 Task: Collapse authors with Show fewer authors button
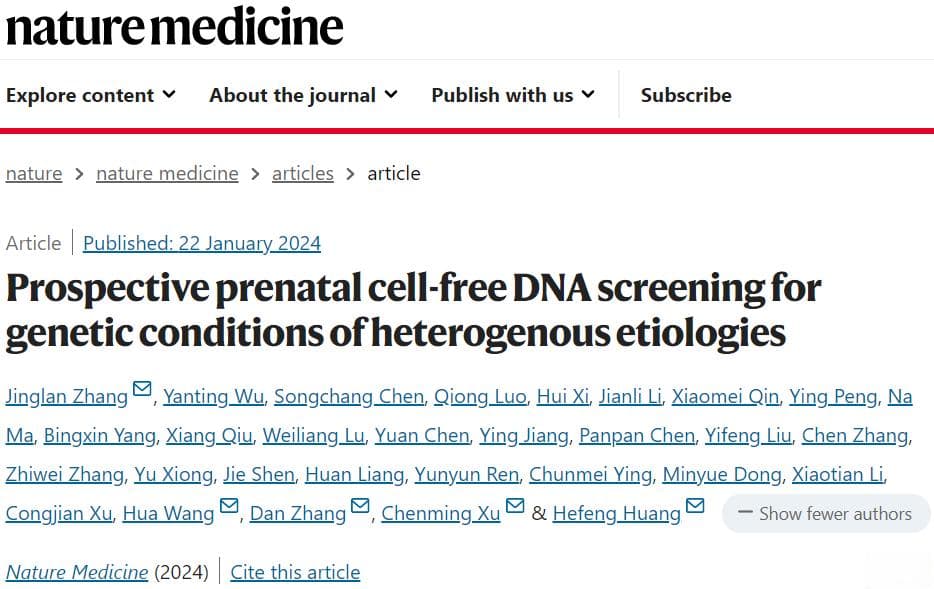(x=826, y=513)
